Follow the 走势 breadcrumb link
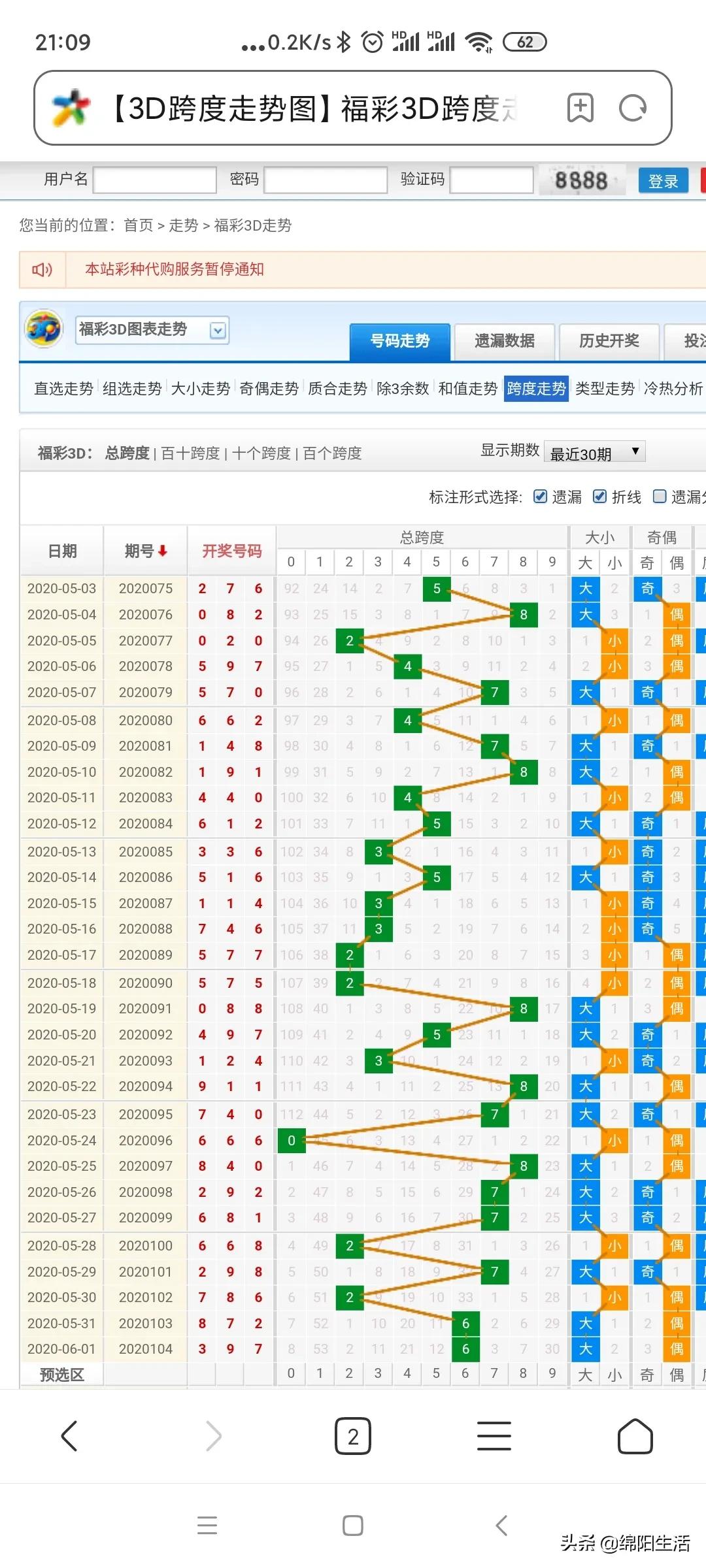This screenshot has width=706, height=1568. [x=184, y=225]
